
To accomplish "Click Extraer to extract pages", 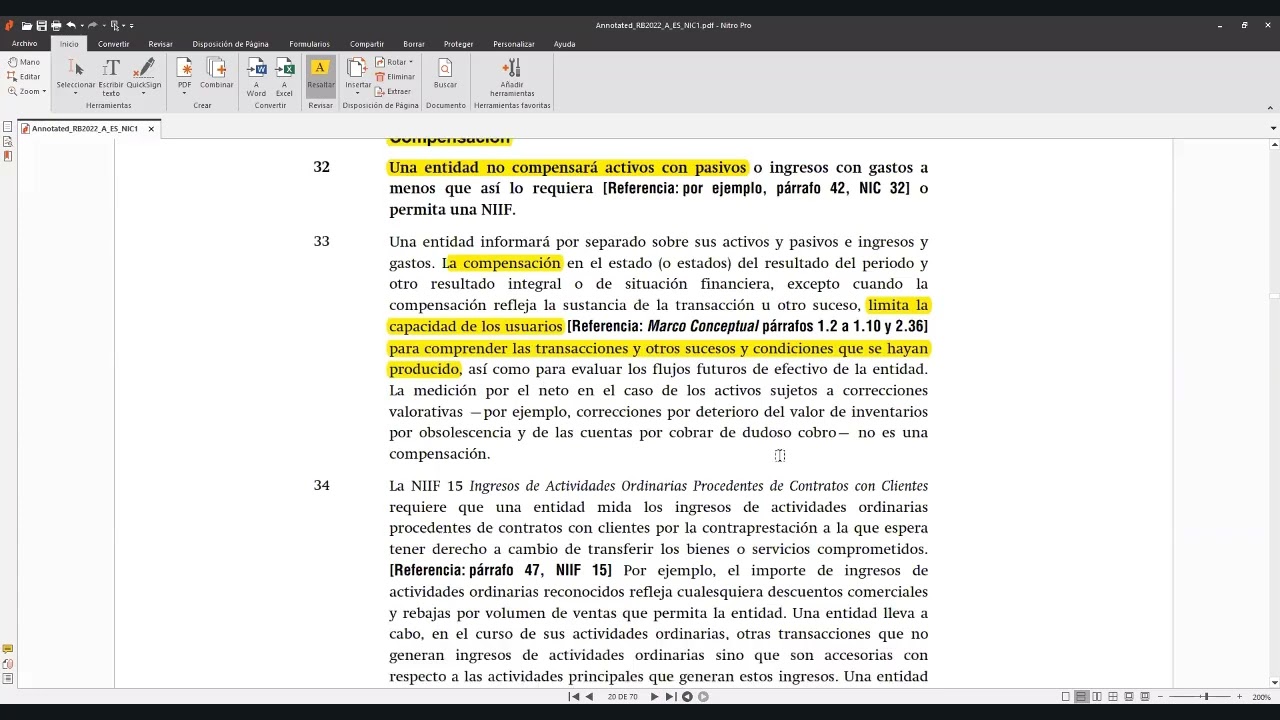I will 393,91.
